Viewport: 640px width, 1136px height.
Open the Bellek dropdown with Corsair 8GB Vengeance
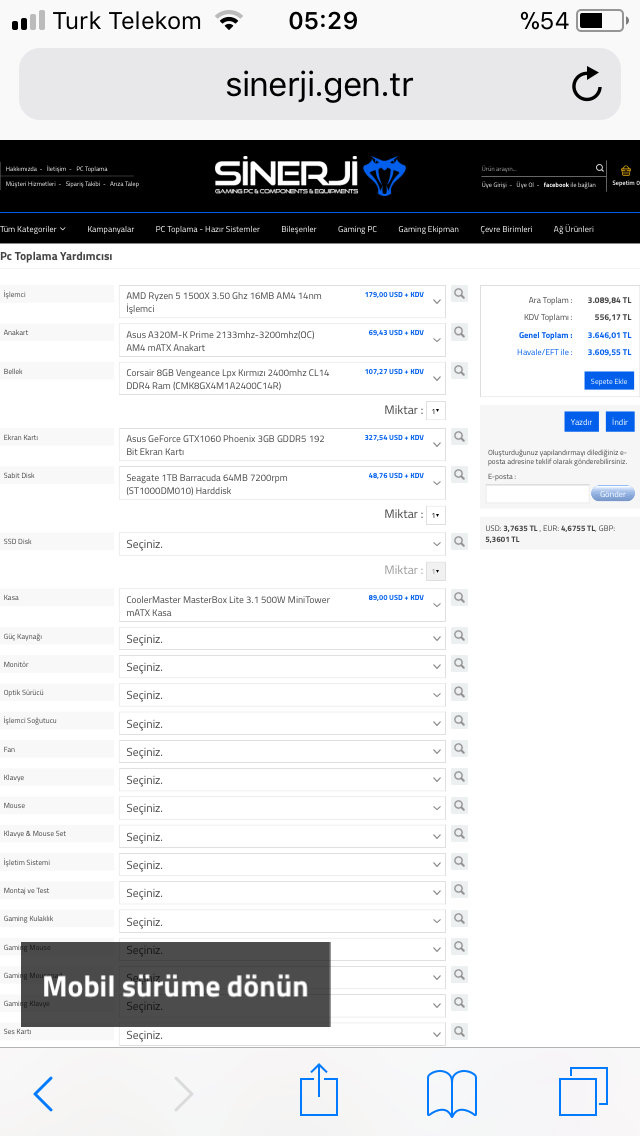coord(282,378)
